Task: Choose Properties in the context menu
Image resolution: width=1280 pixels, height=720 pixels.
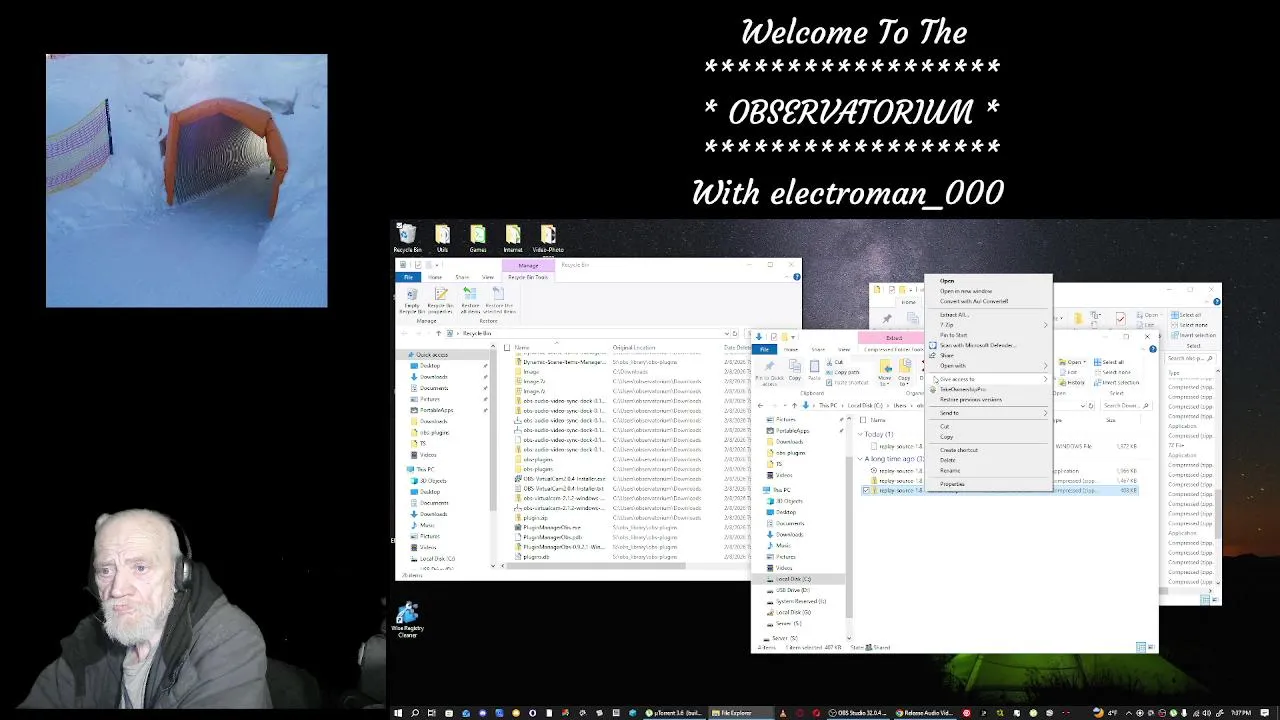Action: click(952, 484)
